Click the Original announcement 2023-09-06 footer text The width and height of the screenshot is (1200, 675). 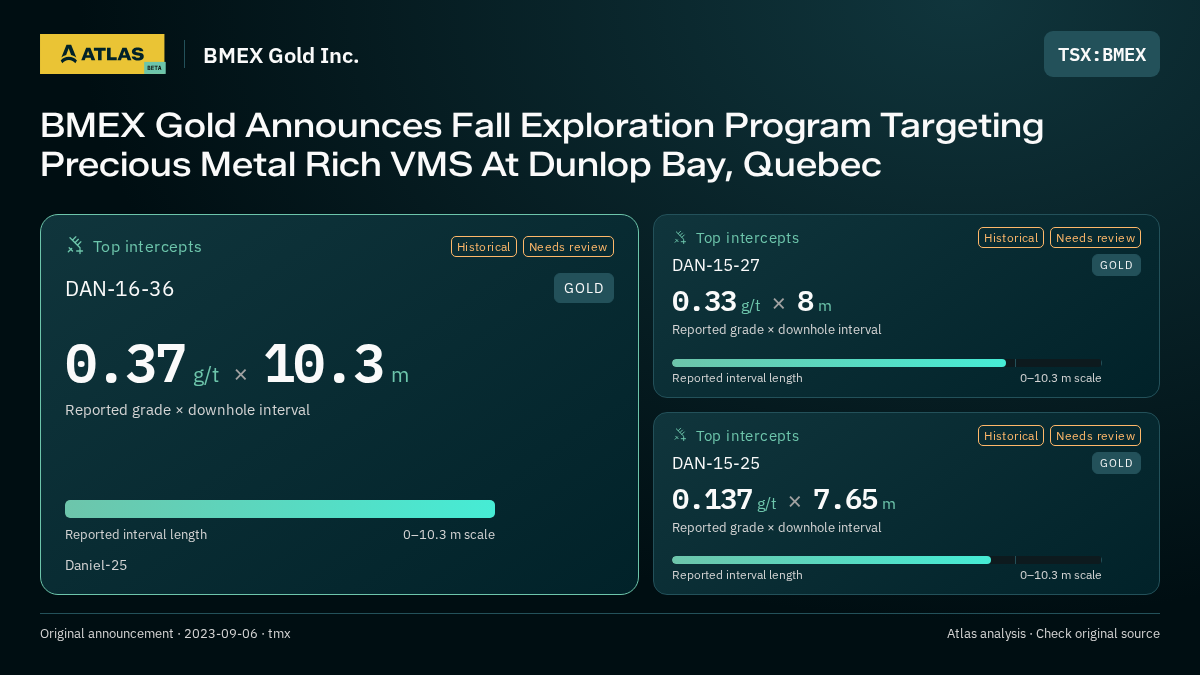point(165,634)
